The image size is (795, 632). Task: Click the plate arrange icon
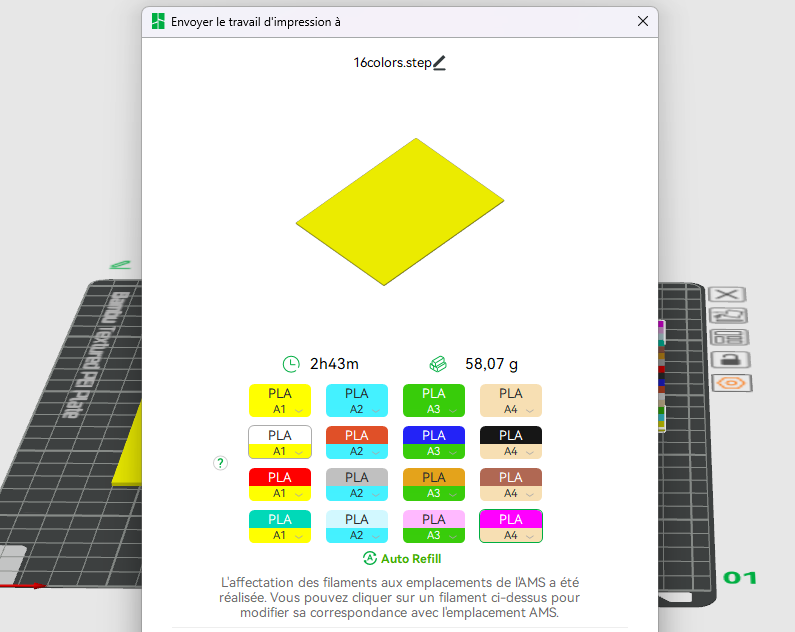729,338
